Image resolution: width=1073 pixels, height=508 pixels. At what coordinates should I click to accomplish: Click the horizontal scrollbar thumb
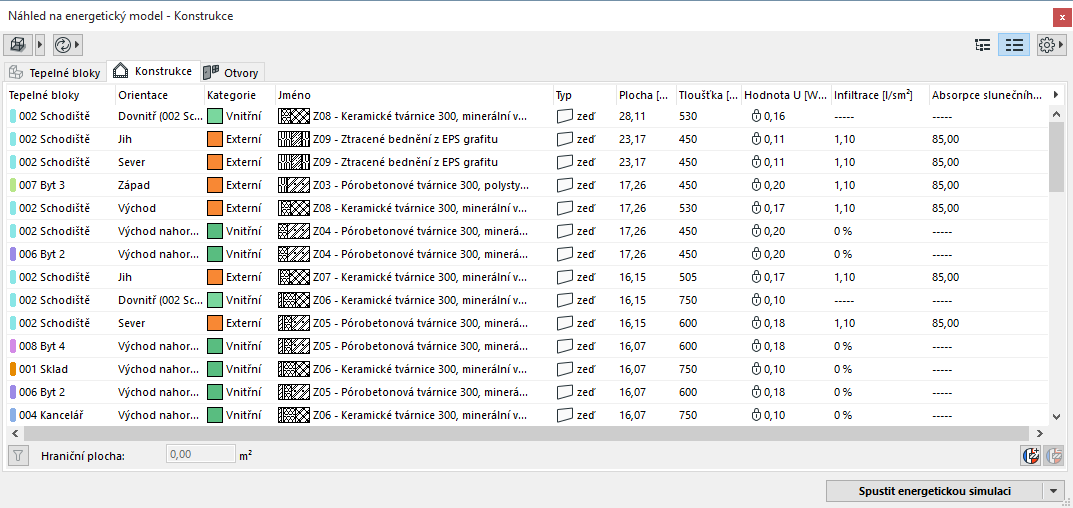click(527, 434)
